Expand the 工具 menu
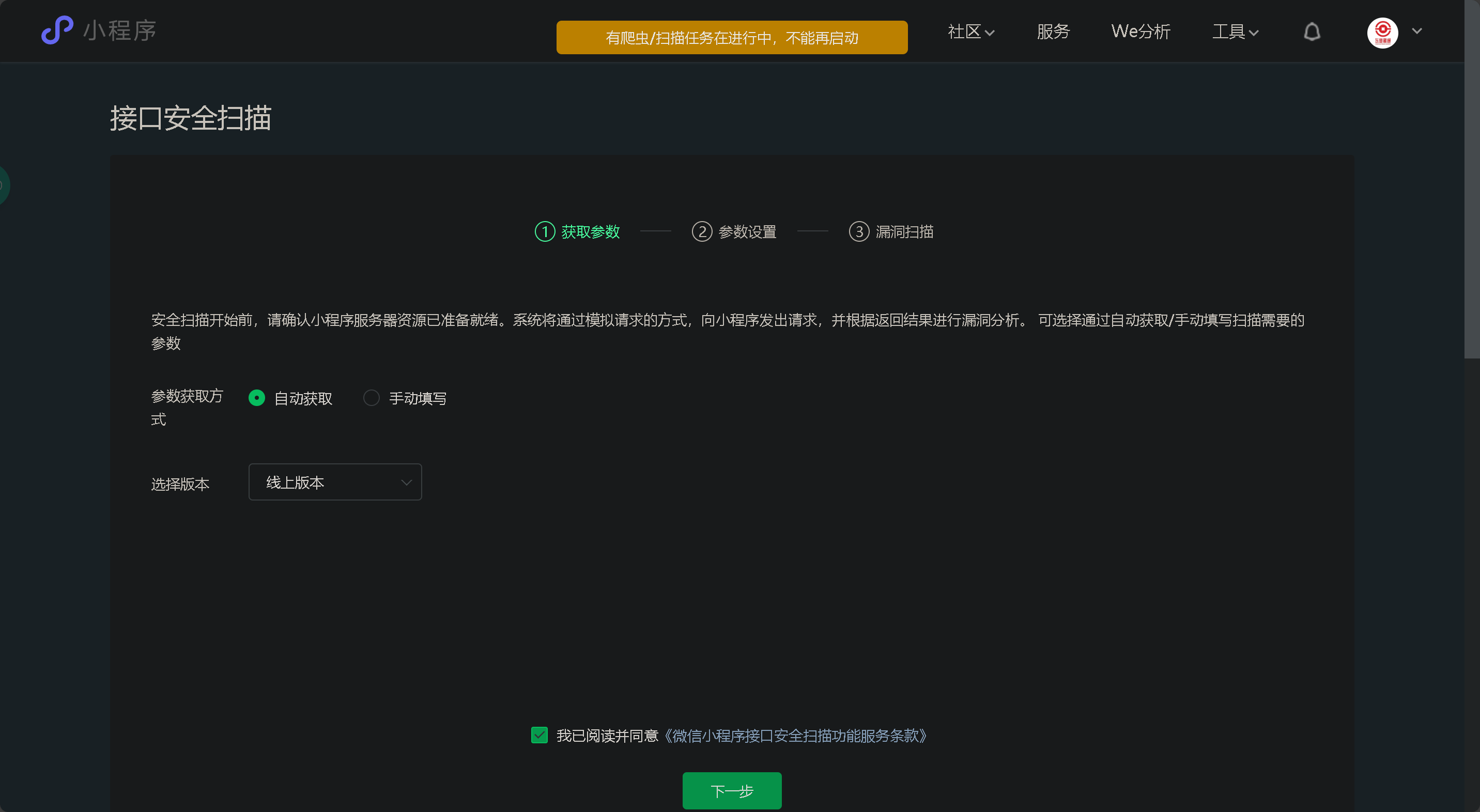 (1235, 32)
